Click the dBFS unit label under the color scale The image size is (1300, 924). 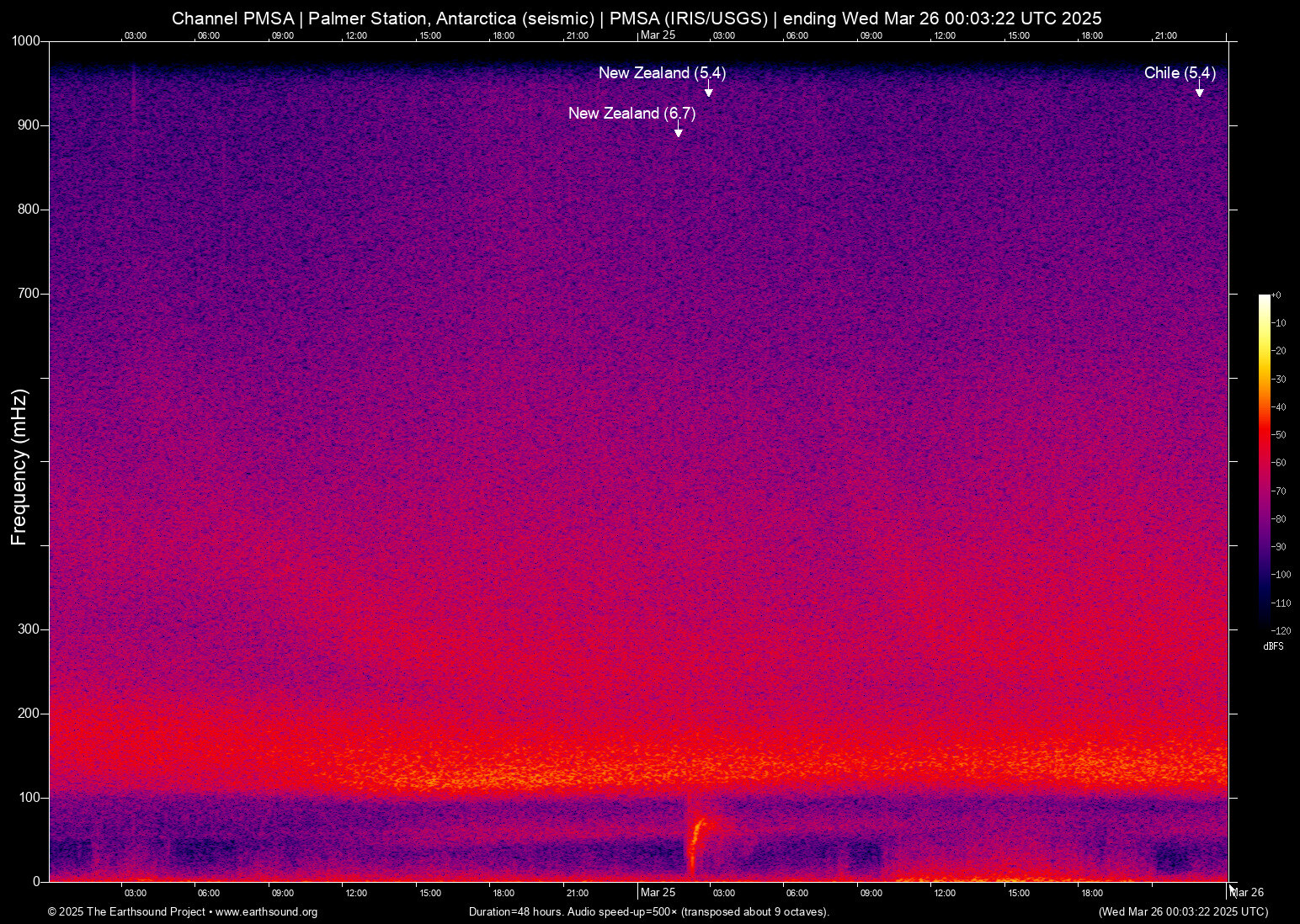pos(1273,647)
